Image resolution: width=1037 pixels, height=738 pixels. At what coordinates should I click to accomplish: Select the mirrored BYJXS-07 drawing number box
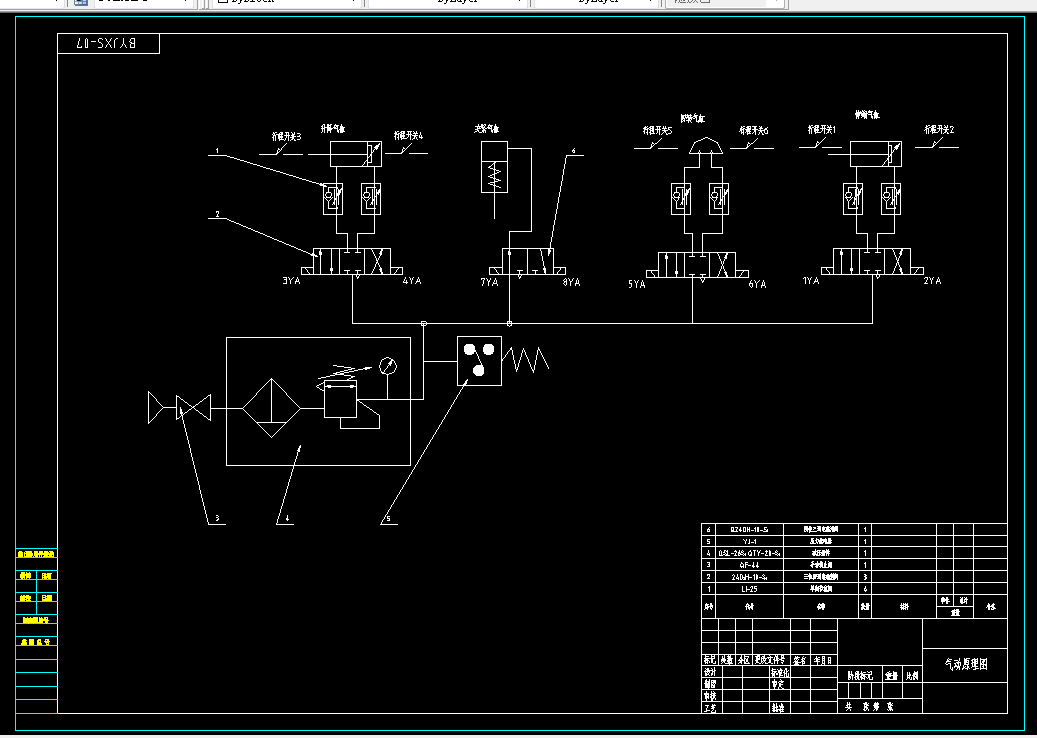pos(108,44)
